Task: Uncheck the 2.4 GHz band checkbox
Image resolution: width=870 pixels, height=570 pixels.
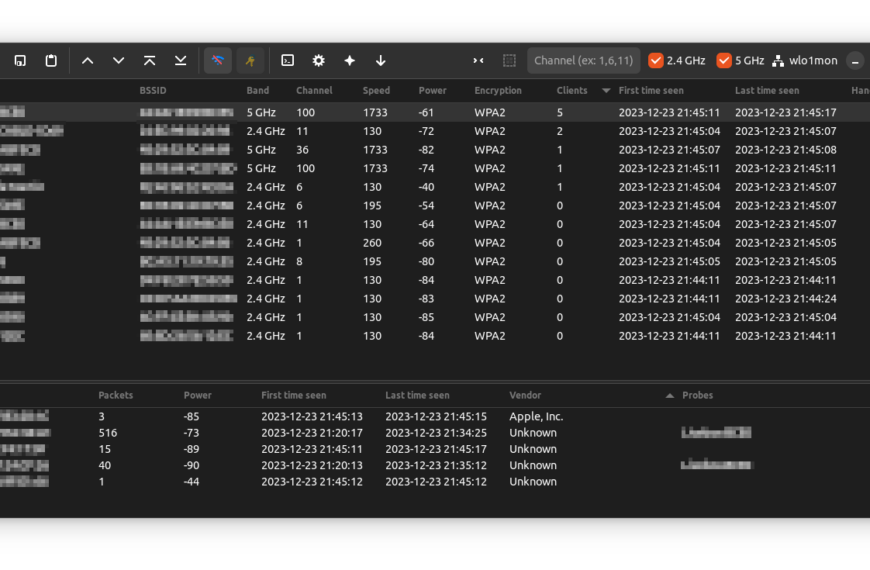Action: tap(656, 60)
